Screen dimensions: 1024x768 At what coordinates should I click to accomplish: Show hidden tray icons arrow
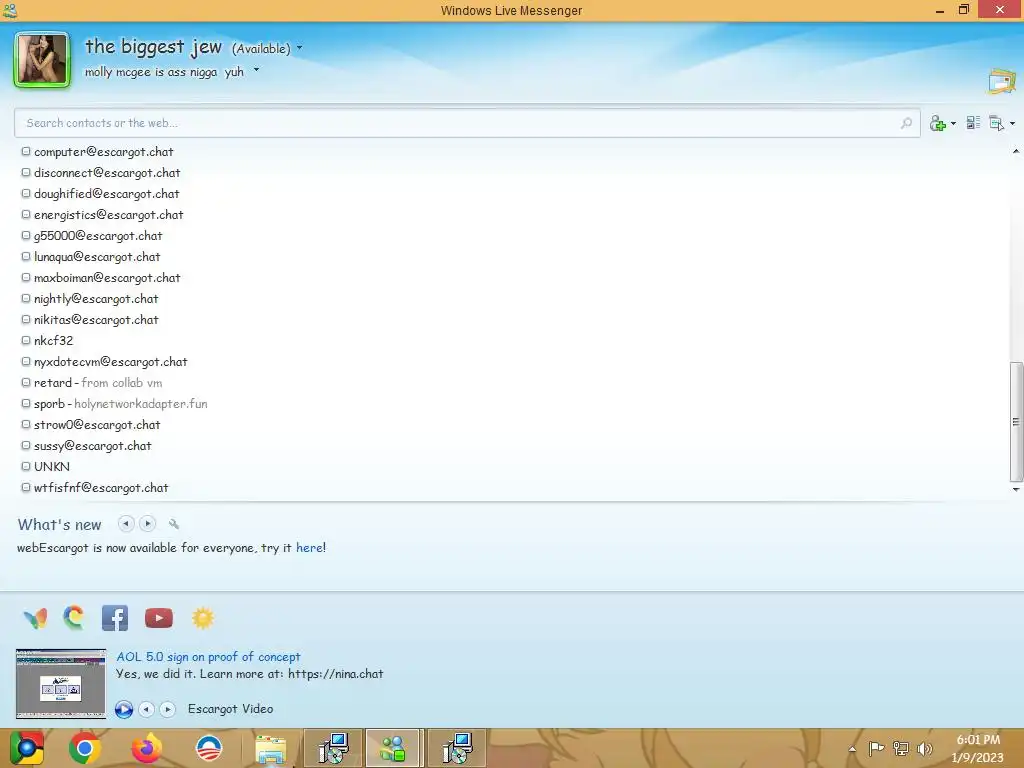pyautogui.click(x=852, y=748)
